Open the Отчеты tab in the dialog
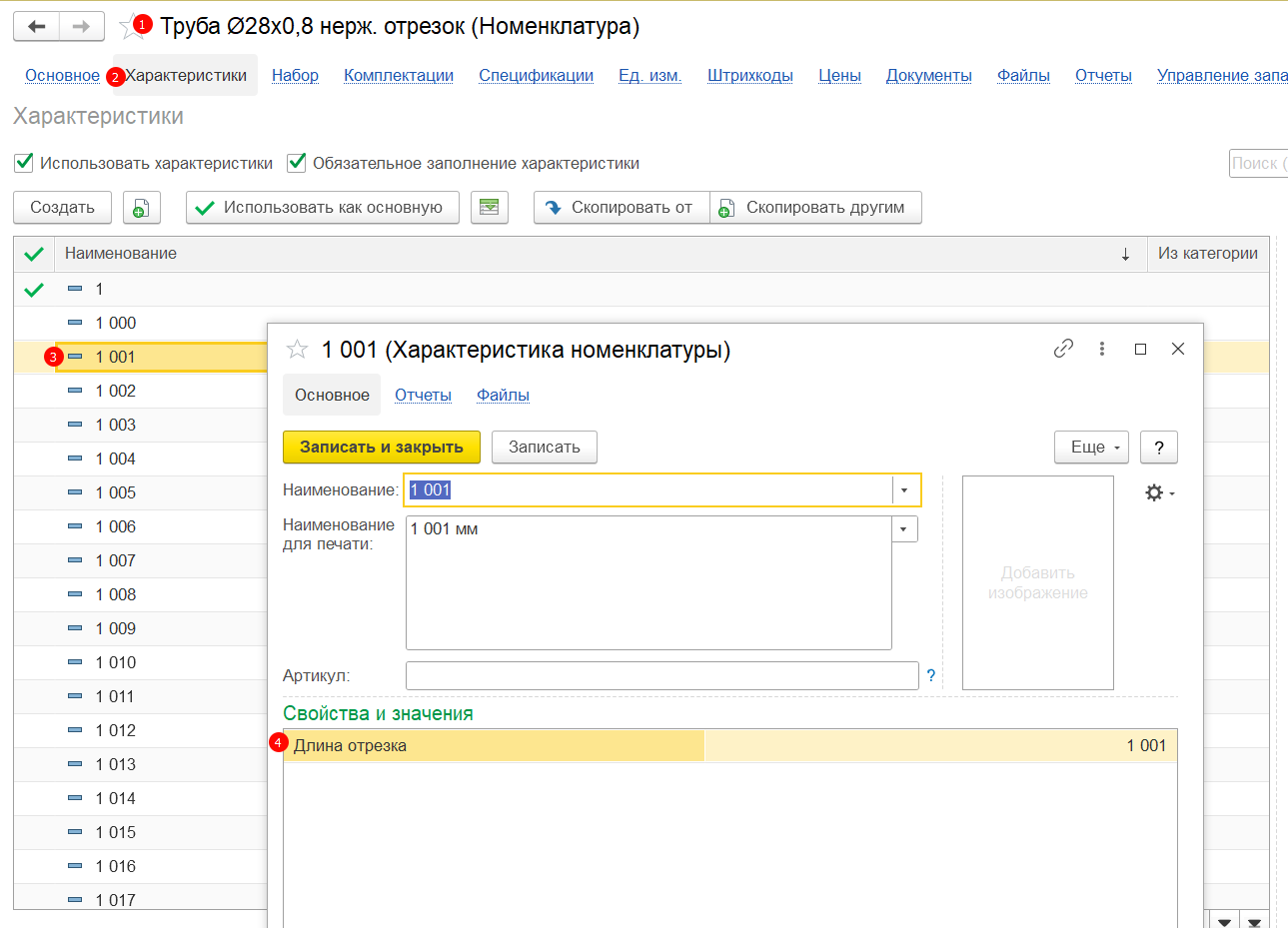 click(x=423, y=396)
